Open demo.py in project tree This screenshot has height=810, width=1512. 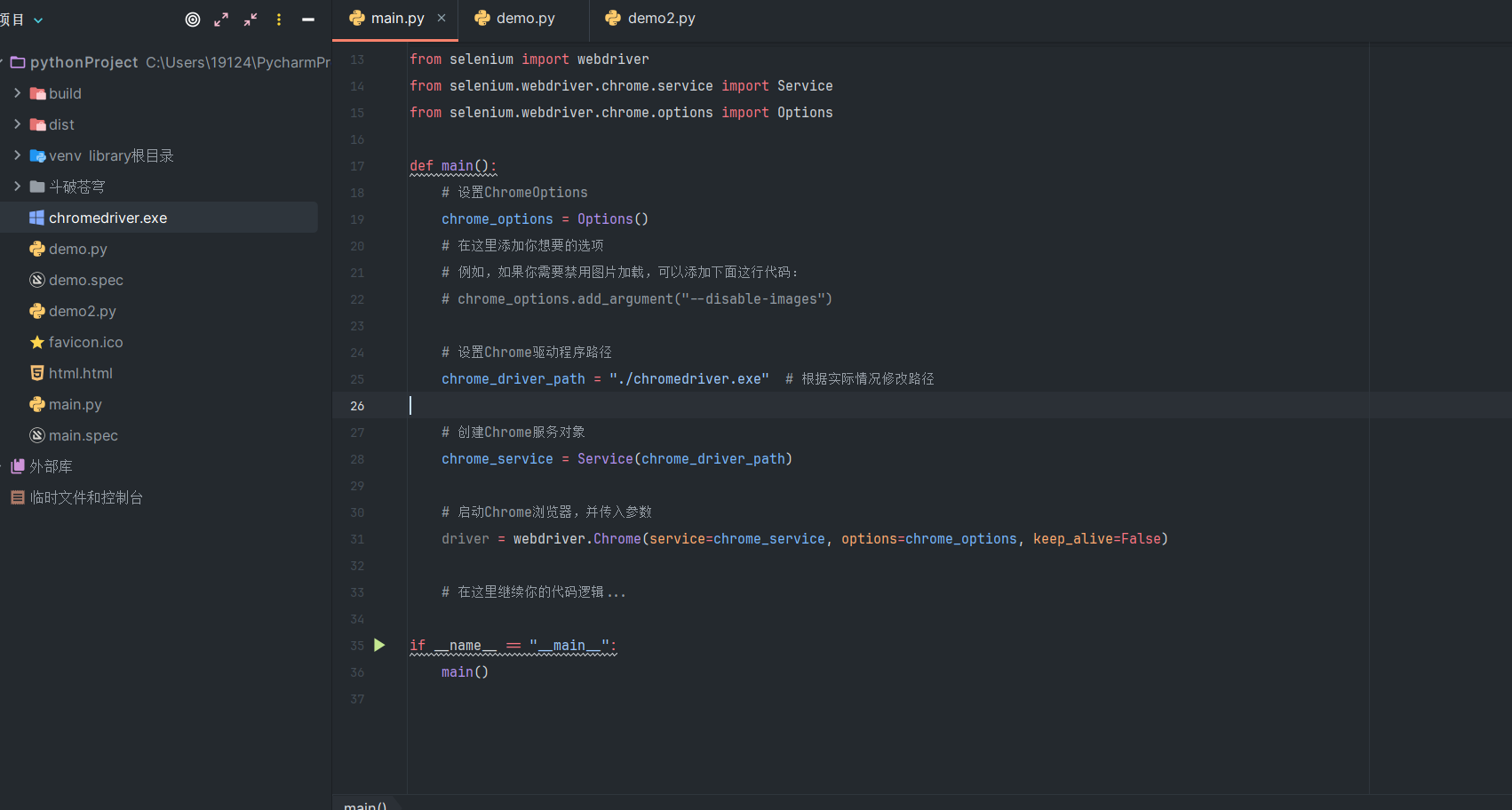pos(78,250)
